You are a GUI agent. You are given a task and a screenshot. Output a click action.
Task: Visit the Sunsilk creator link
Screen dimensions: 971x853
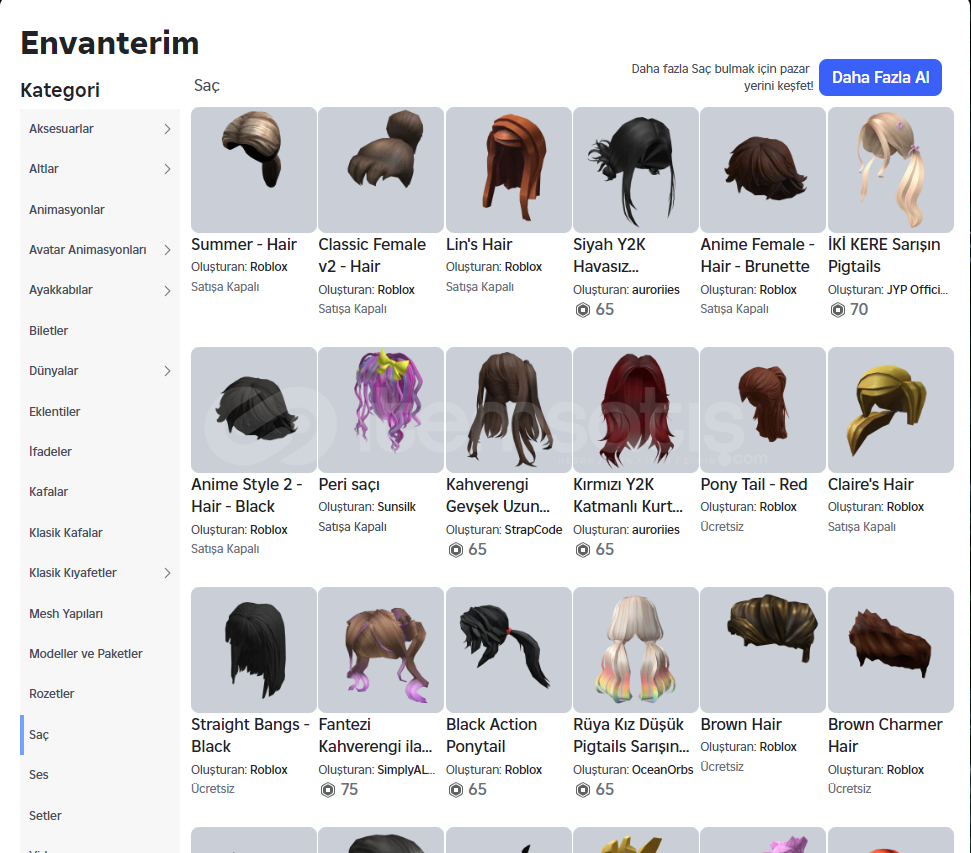(x=396, y=507)
